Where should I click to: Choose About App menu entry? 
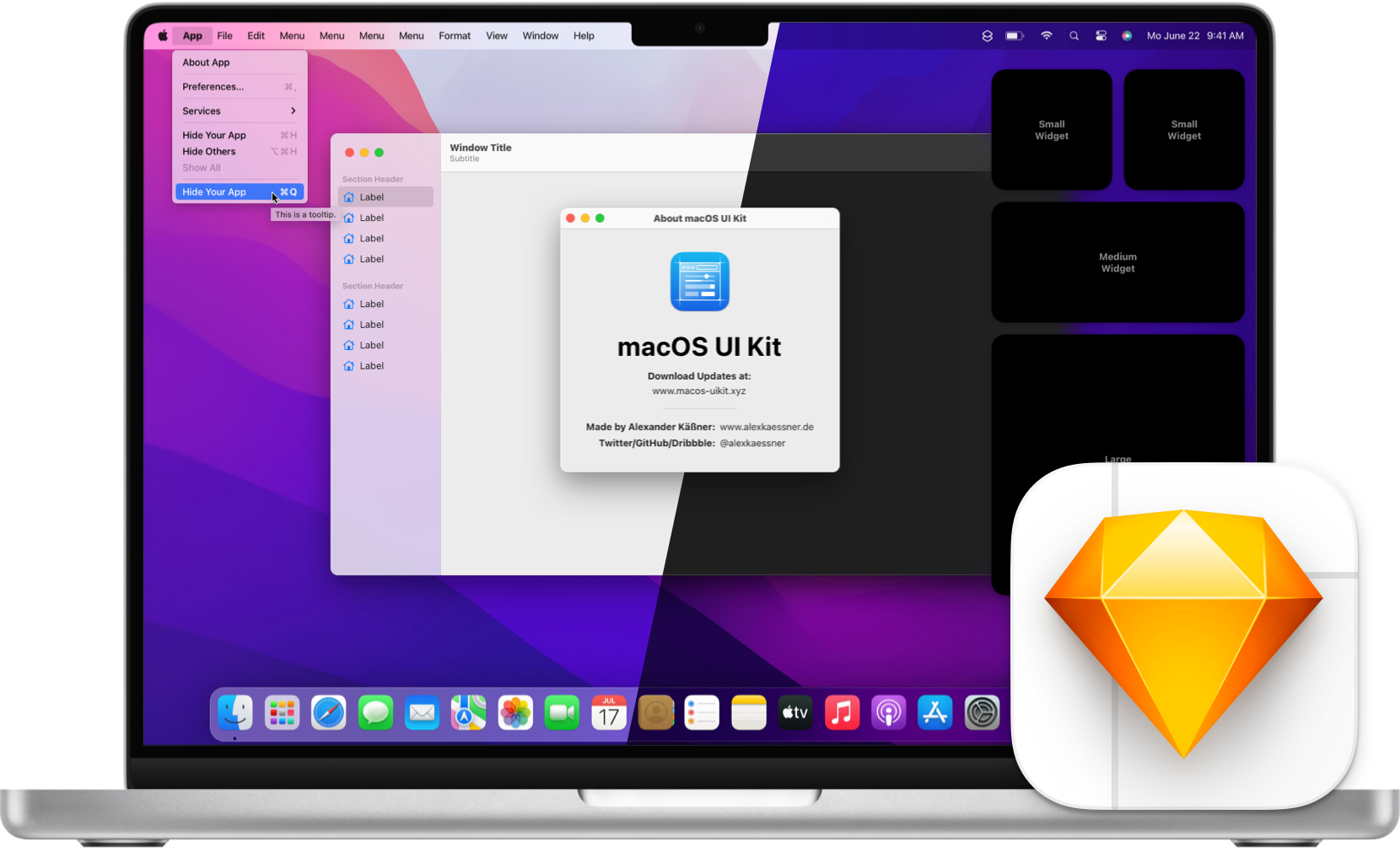pos(240,62)
